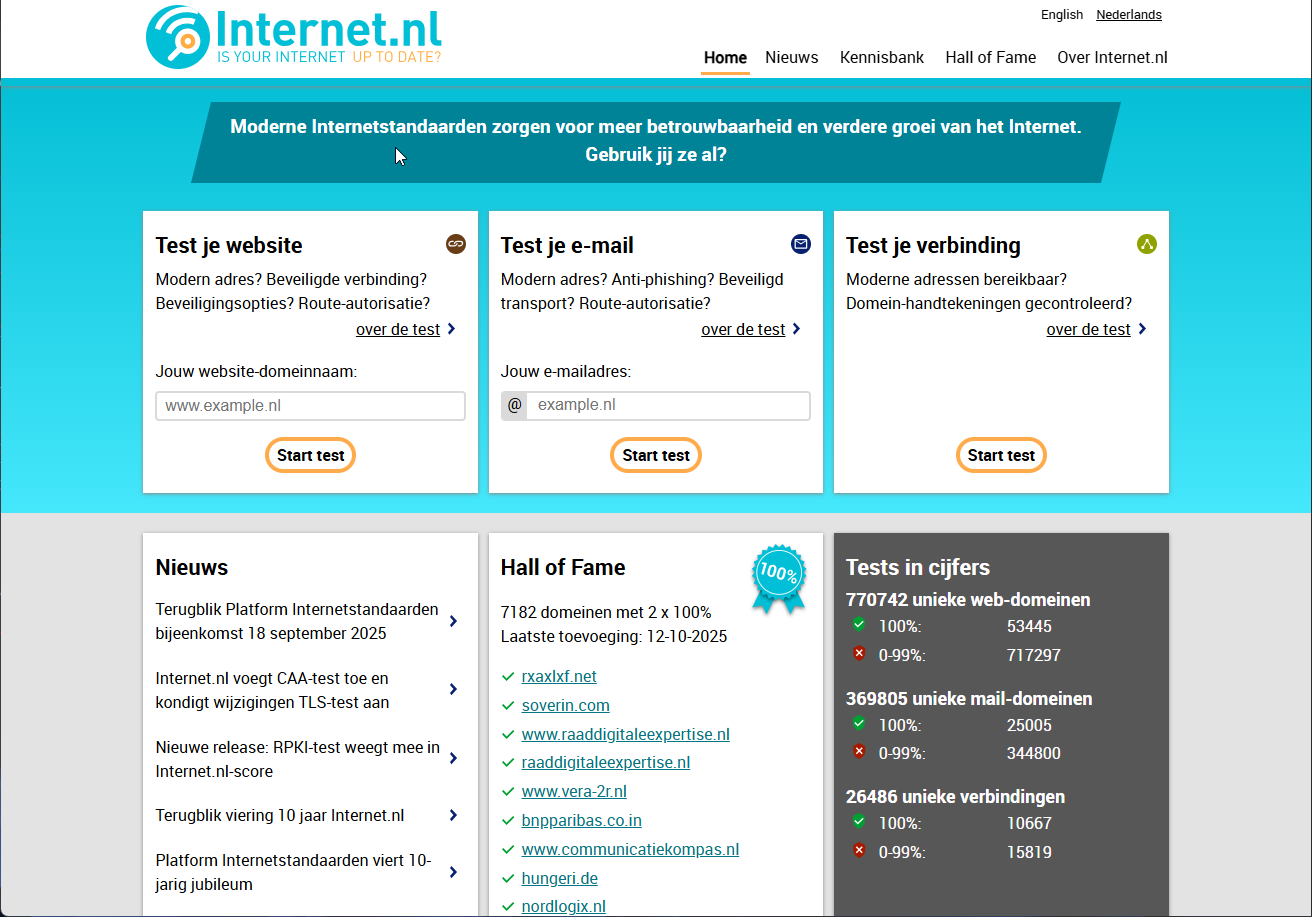Click the green connection icon in Test je verbinding
Screen dimensions: 1312x917
pos(1146,244)
